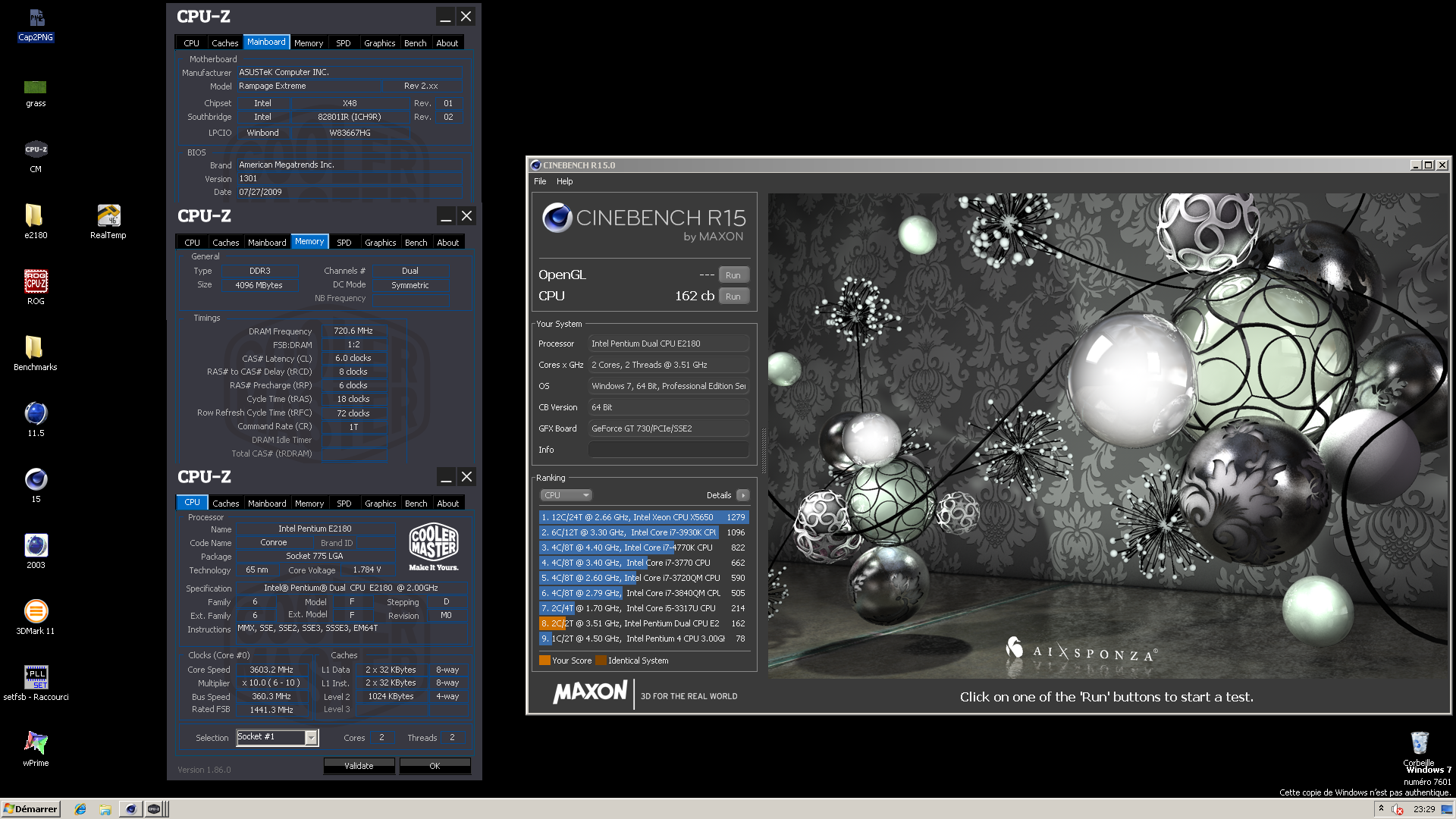Click the Cinebench title bar icon
Image resolution: width=1456 pixels, height=819 pixels.
[535, 165]
